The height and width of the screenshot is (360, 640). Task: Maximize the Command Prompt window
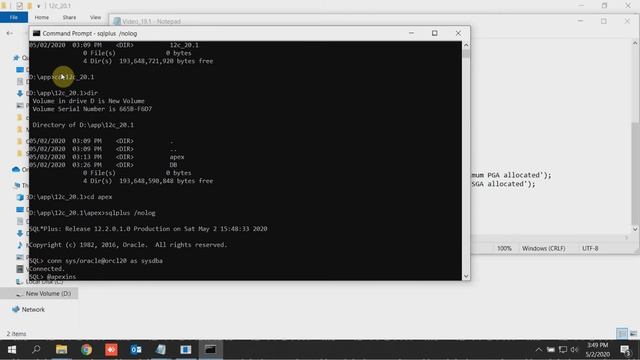click(435, 33)
